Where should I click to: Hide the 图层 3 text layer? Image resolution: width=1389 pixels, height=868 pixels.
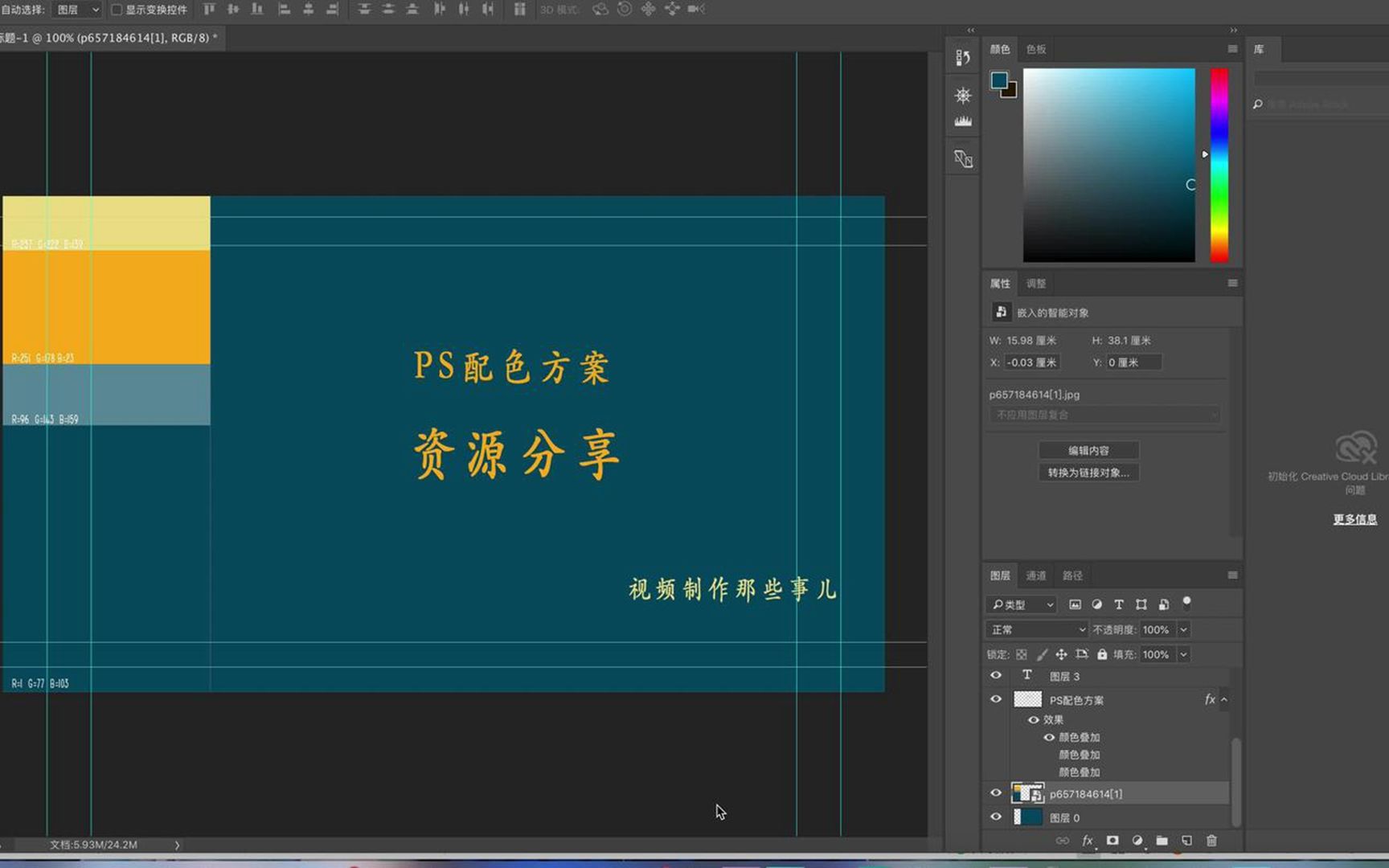[x=996, y=676]
